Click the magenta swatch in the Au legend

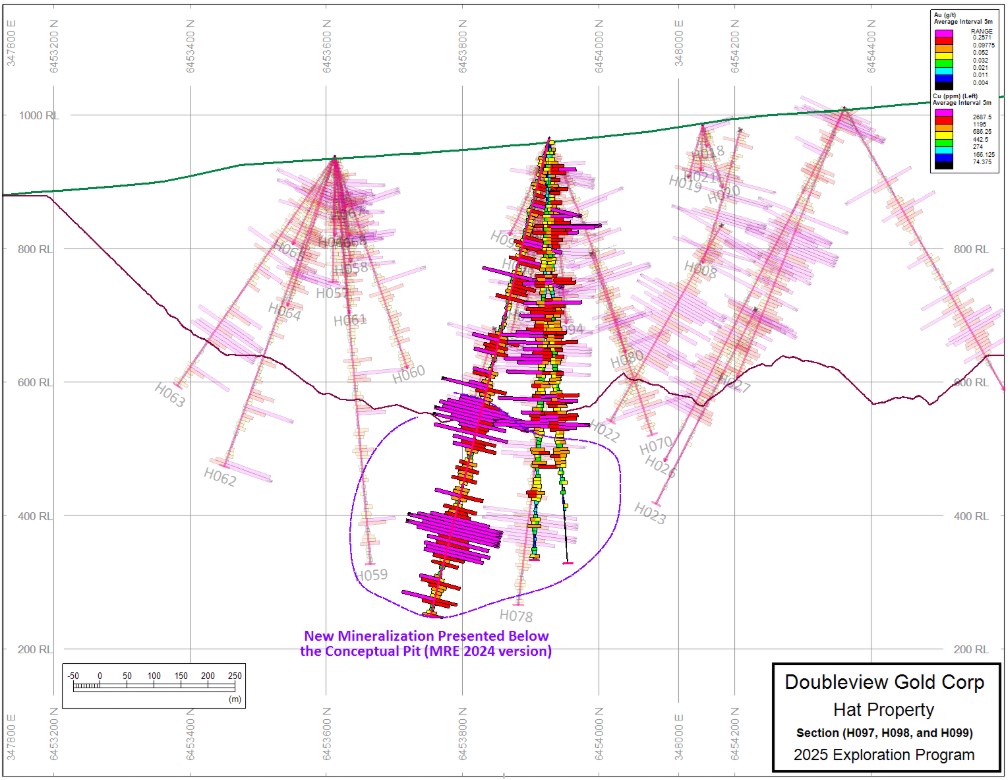[x=942, y=34]
